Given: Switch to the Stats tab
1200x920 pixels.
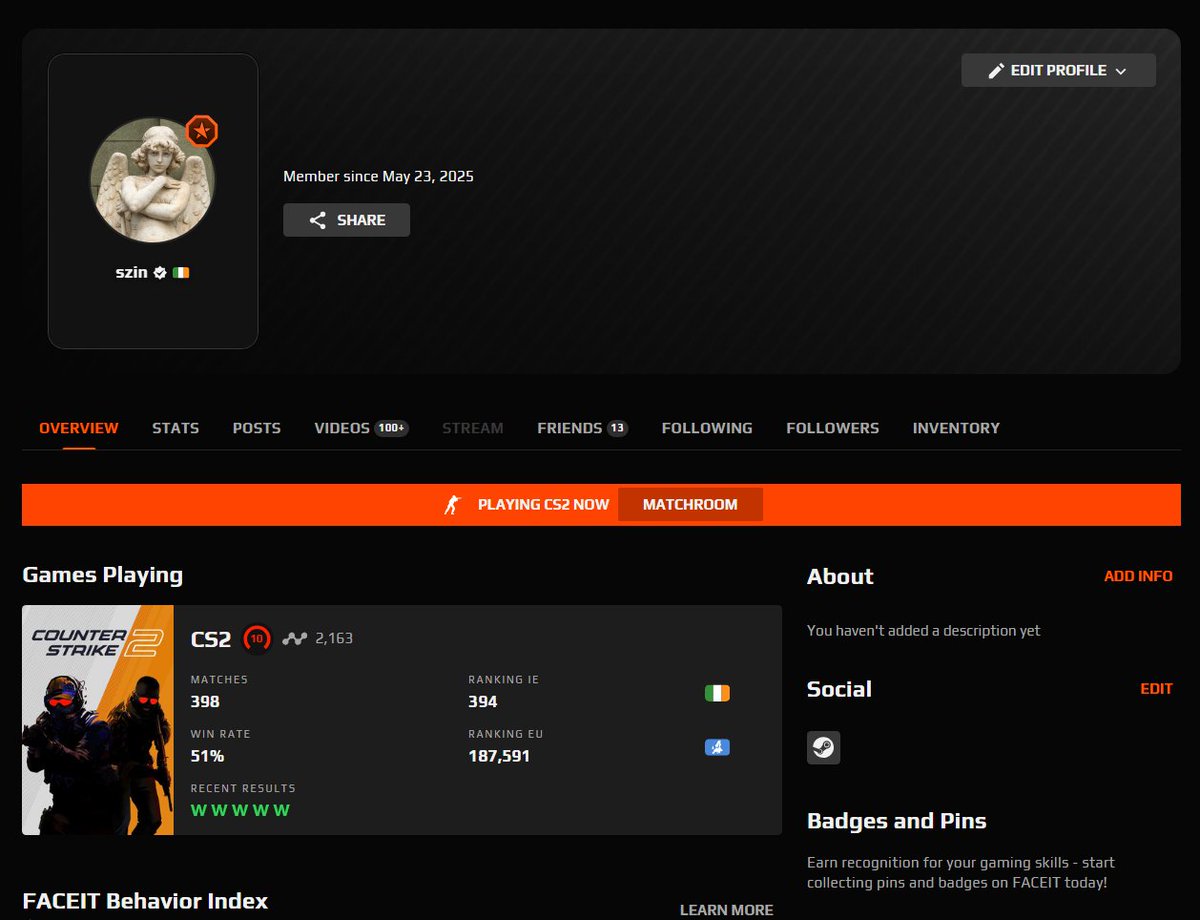Looking at the screenshot, I should tap(176, 428).
